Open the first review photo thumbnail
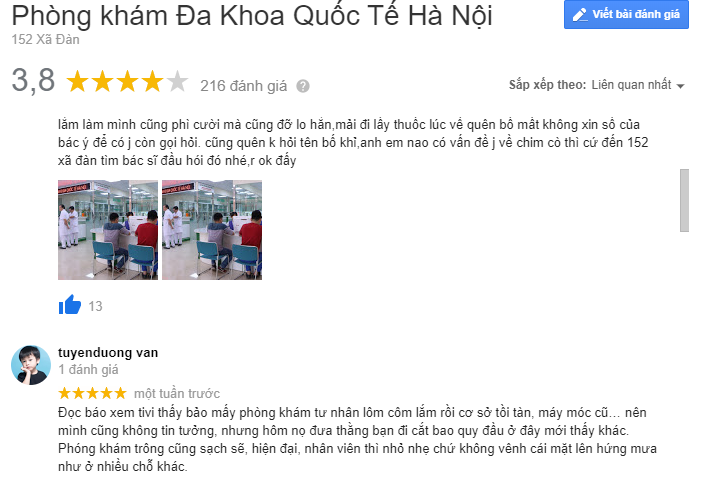Image resolution: width=721 pixels, height=486 pixels. [x=108, y=230]
